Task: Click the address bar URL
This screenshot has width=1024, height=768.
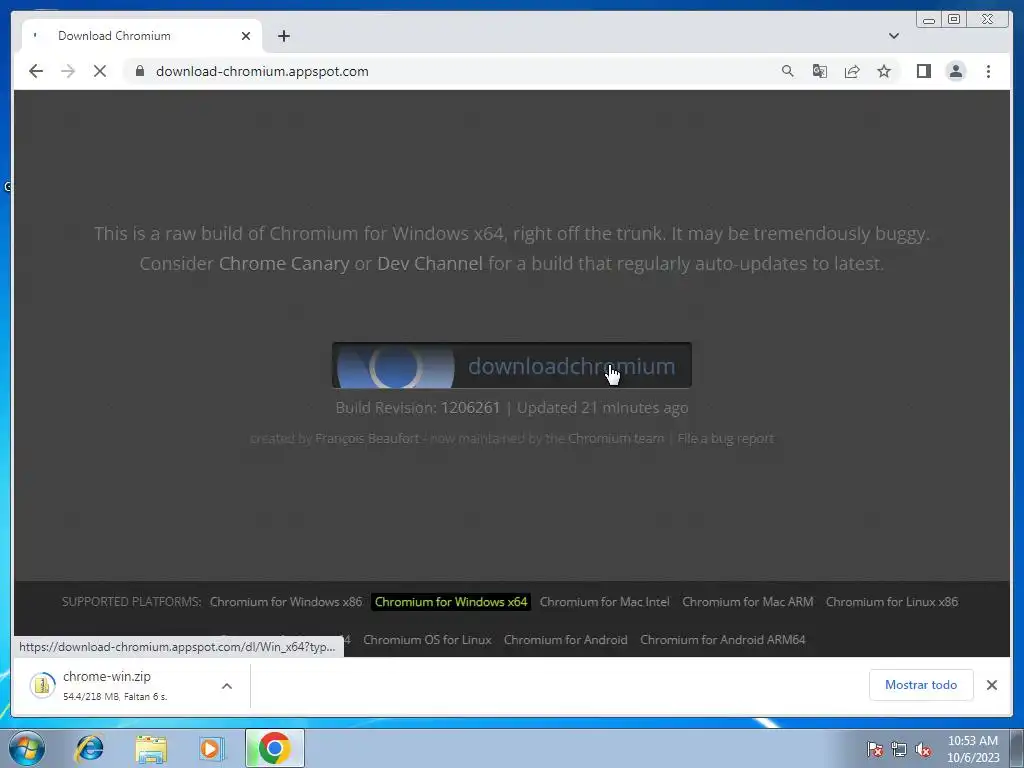Action: 262,71
